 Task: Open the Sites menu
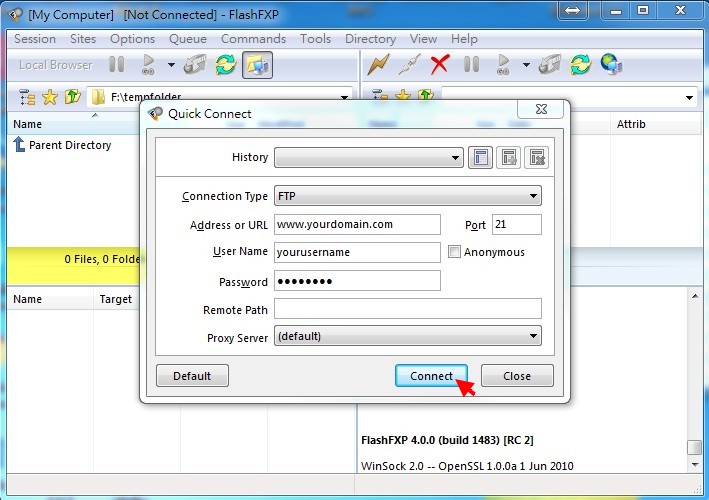(x=83, y=39)
